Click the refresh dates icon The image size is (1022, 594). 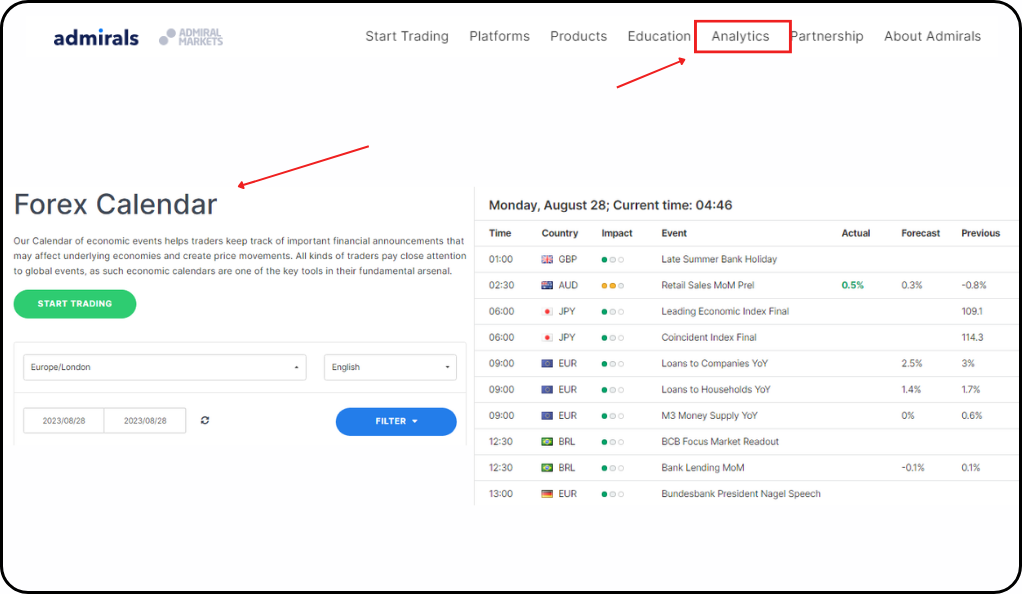coord(205,421)
